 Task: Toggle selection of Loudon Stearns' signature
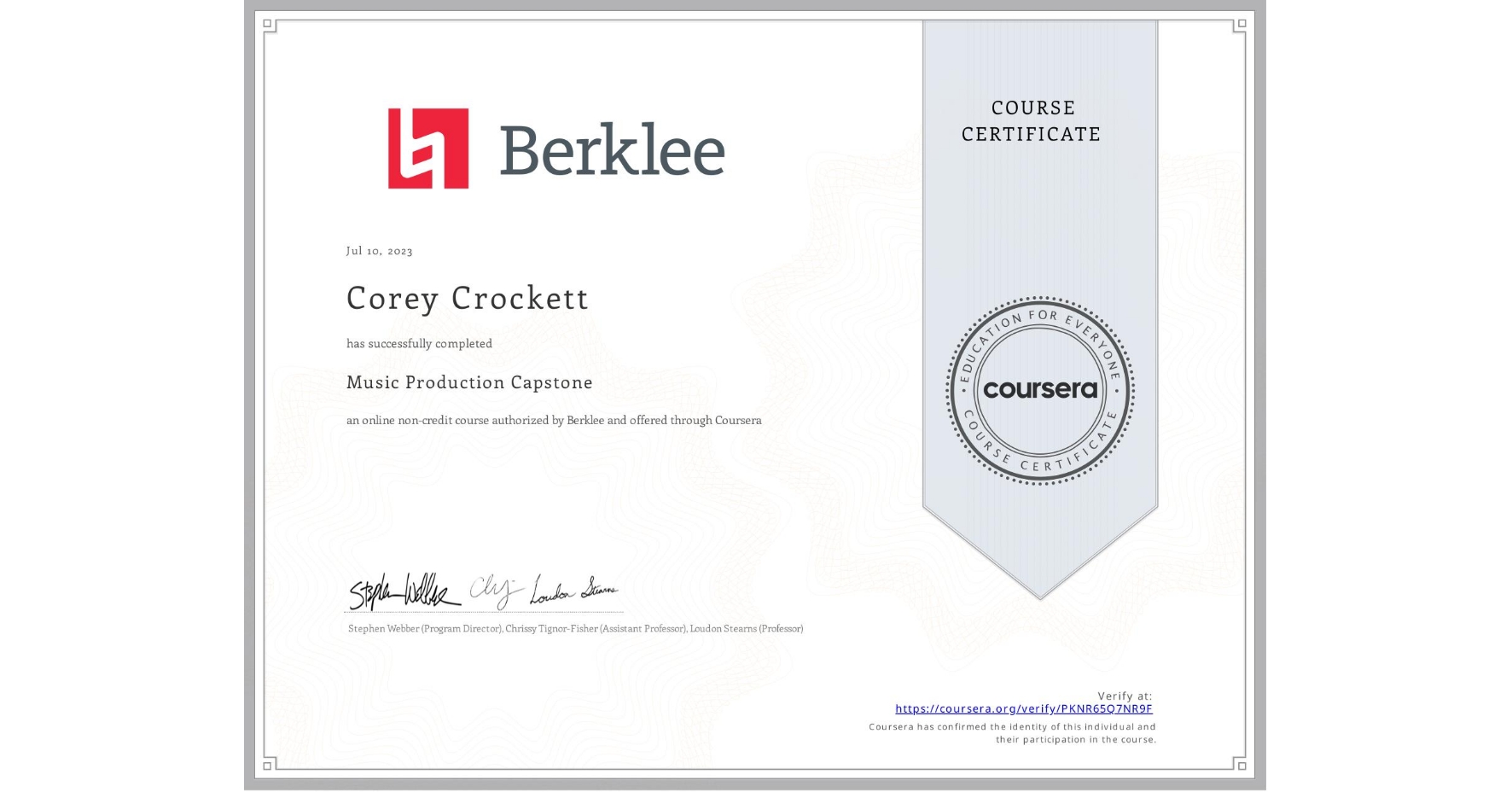[x=570, y=591]
